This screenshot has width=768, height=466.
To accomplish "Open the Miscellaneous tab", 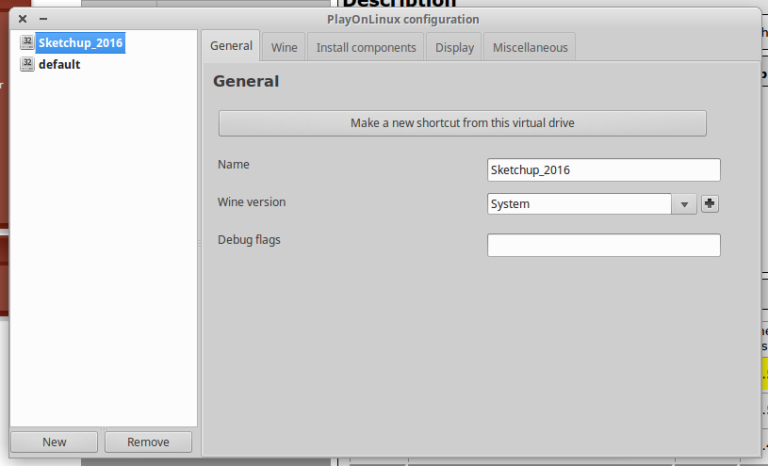I will [530, 48].
